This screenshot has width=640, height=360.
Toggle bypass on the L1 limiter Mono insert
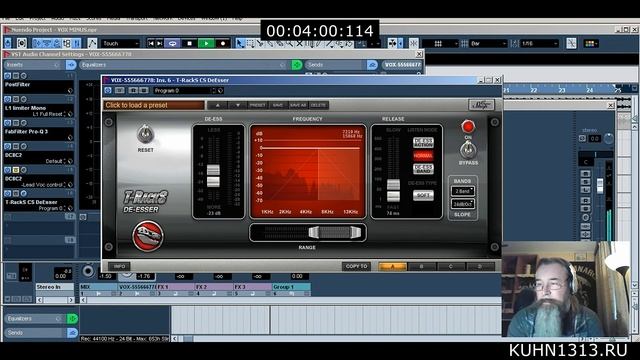16,99
